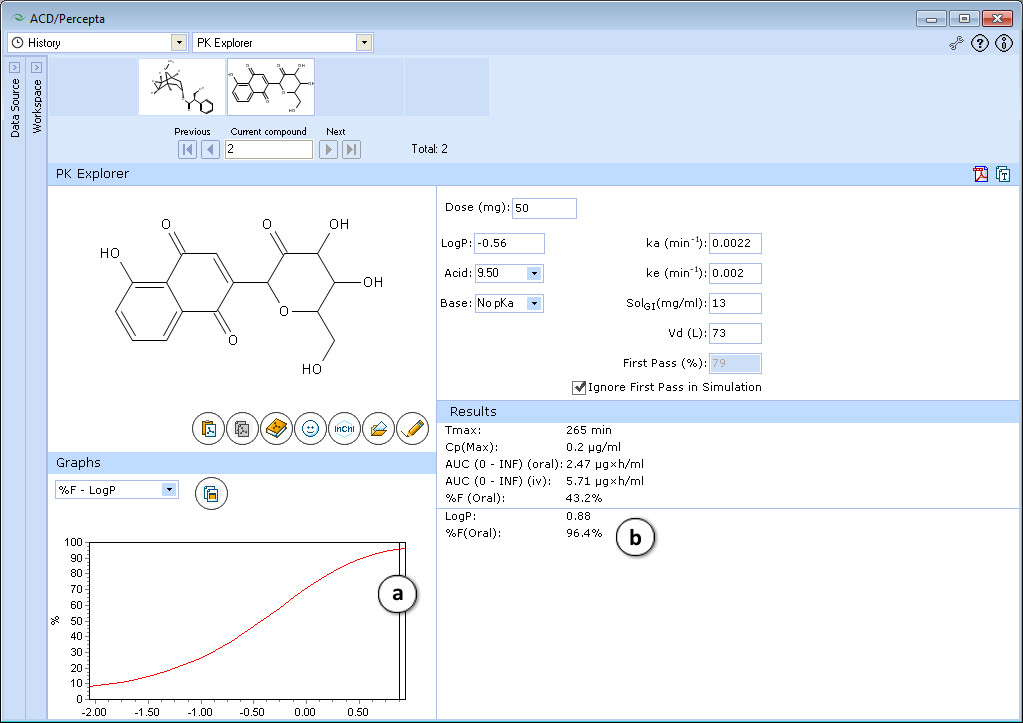Viewport: 1023px width, 723px height.
Task: Toggle Ignore First Pass in Simulation checkbox
Action: tap(579, 388)
